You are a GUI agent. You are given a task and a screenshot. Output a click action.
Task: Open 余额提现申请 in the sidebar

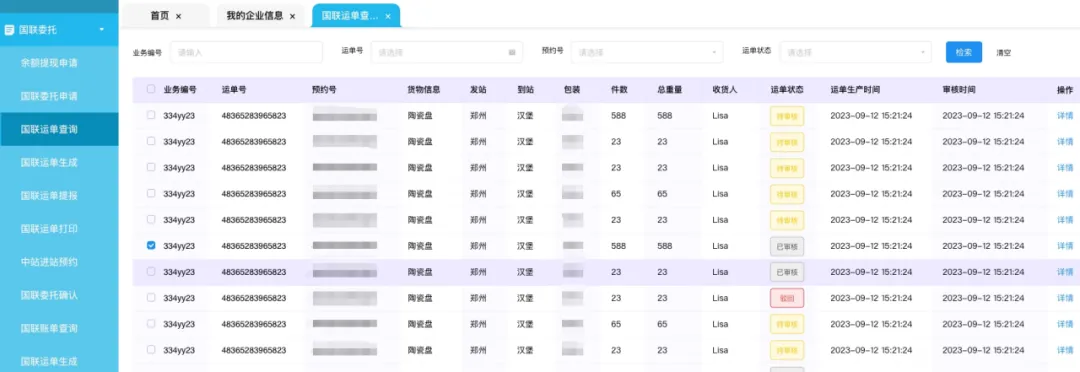pyautogui.click(x=49, y=63)
